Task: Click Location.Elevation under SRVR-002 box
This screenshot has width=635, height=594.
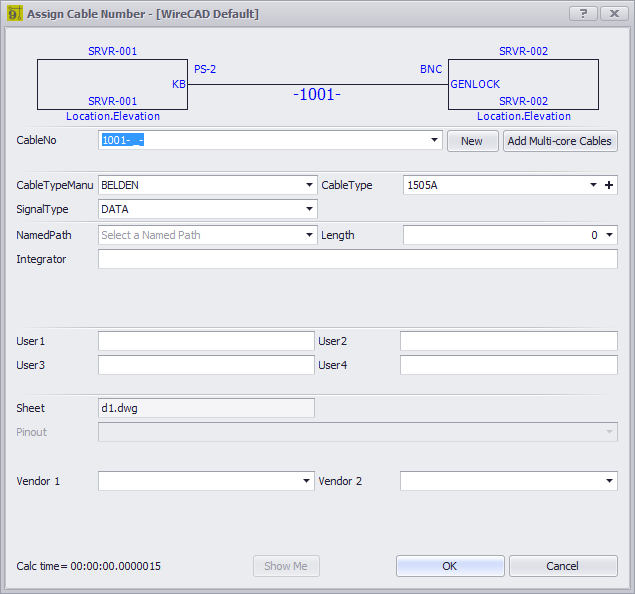Action: pos(524,116)
